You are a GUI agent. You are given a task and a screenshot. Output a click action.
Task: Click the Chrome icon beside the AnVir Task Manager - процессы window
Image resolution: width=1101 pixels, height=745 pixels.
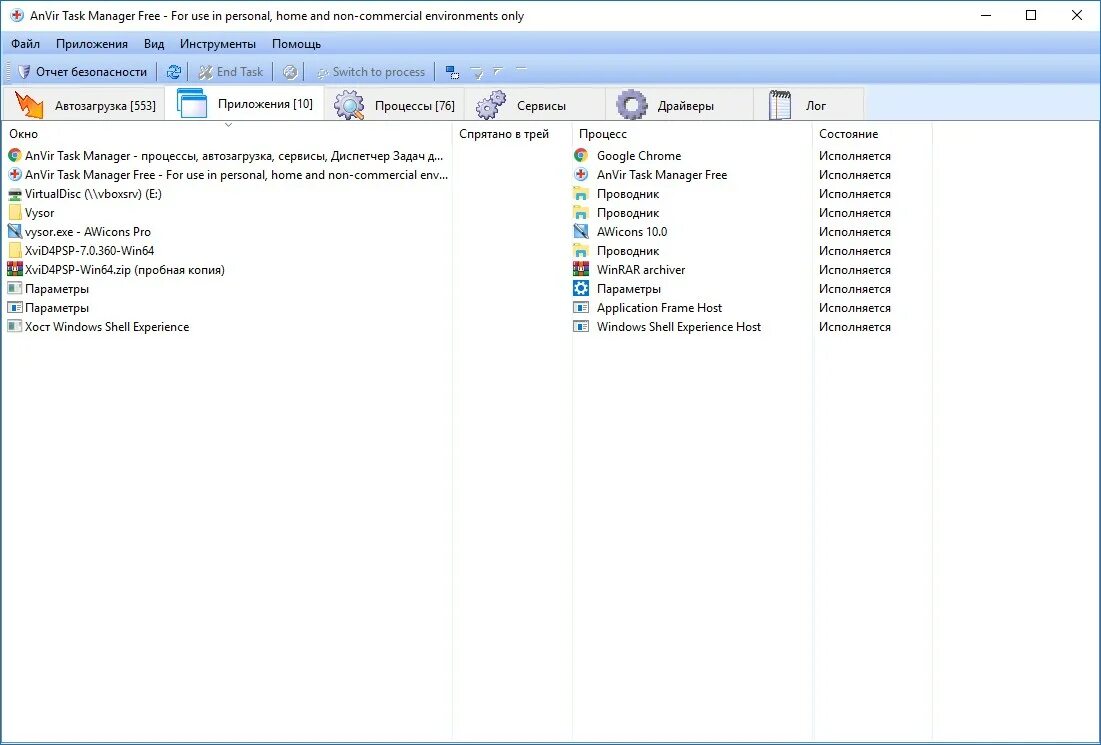tap(15, 155)
